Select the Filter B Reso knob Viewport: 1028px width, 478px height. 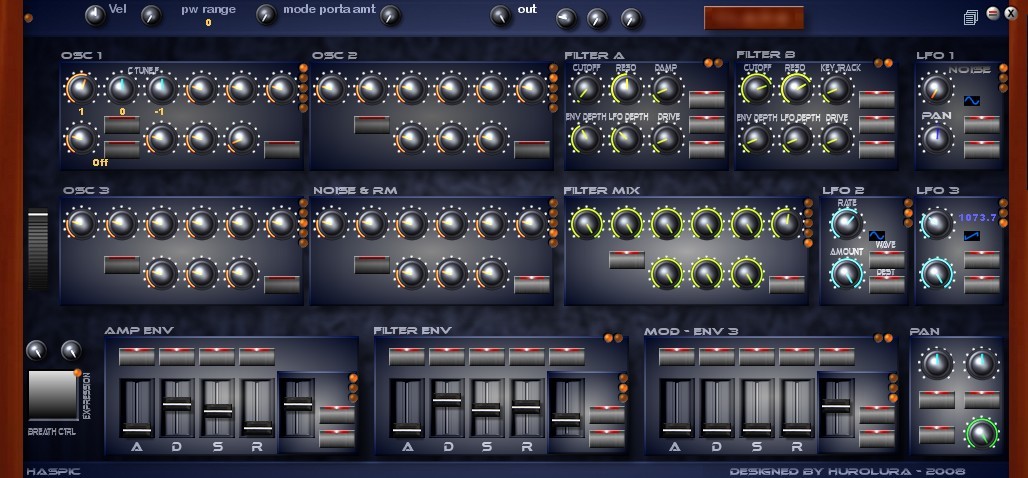pyautogui.click(x=796, y=89)
